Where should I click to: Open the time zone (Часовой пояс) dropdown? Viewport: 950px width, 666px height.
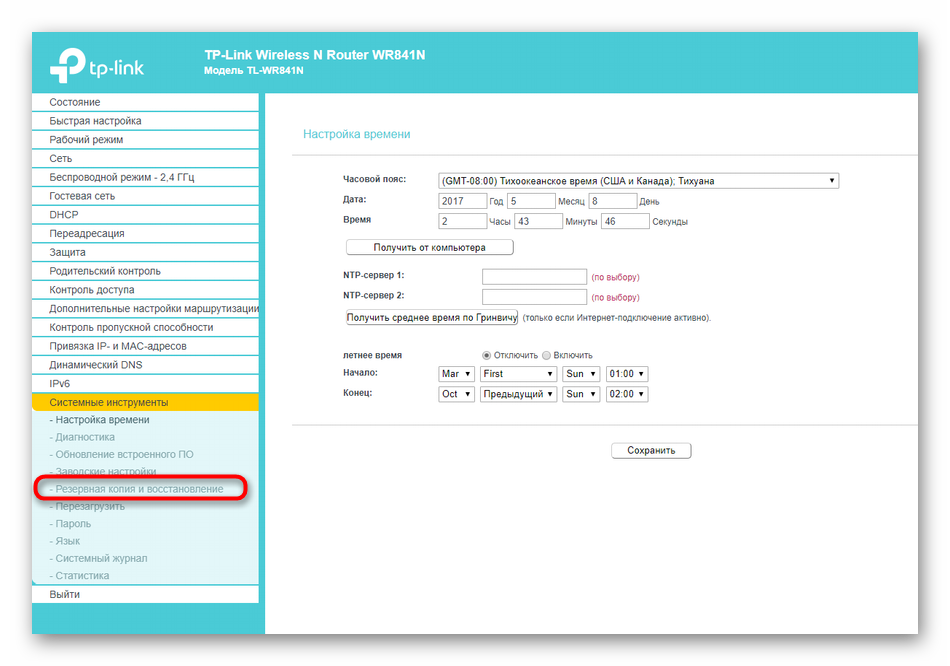[638, 181]
